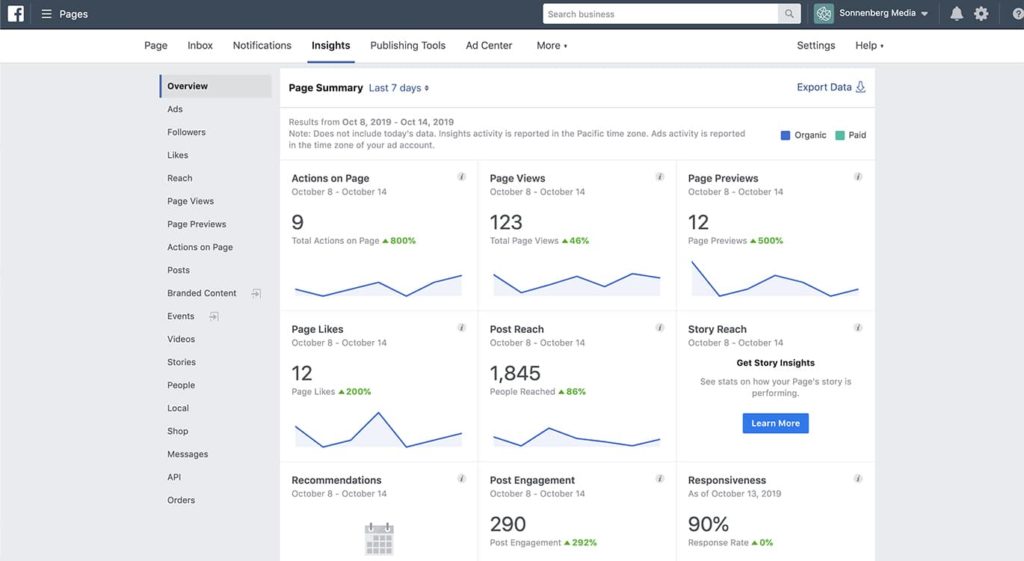This screenshot has width=1024, height=561.
Task: Click the Page Views line chart
Action: [577, 283]
